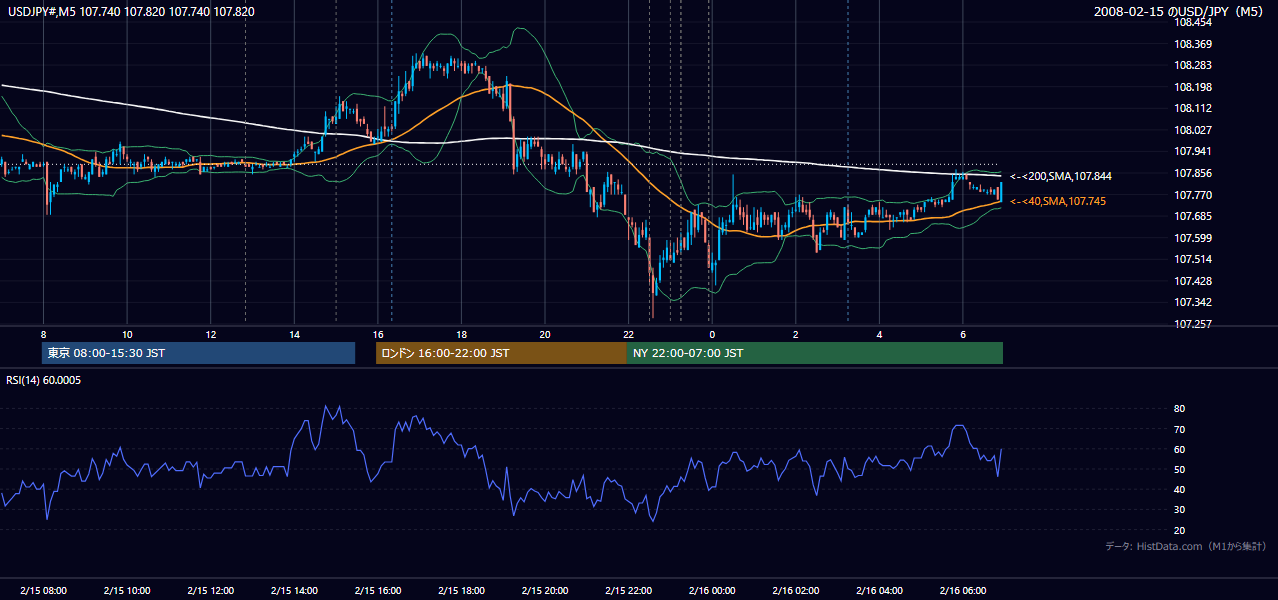Click the date label 2/16 00:00

712,591
